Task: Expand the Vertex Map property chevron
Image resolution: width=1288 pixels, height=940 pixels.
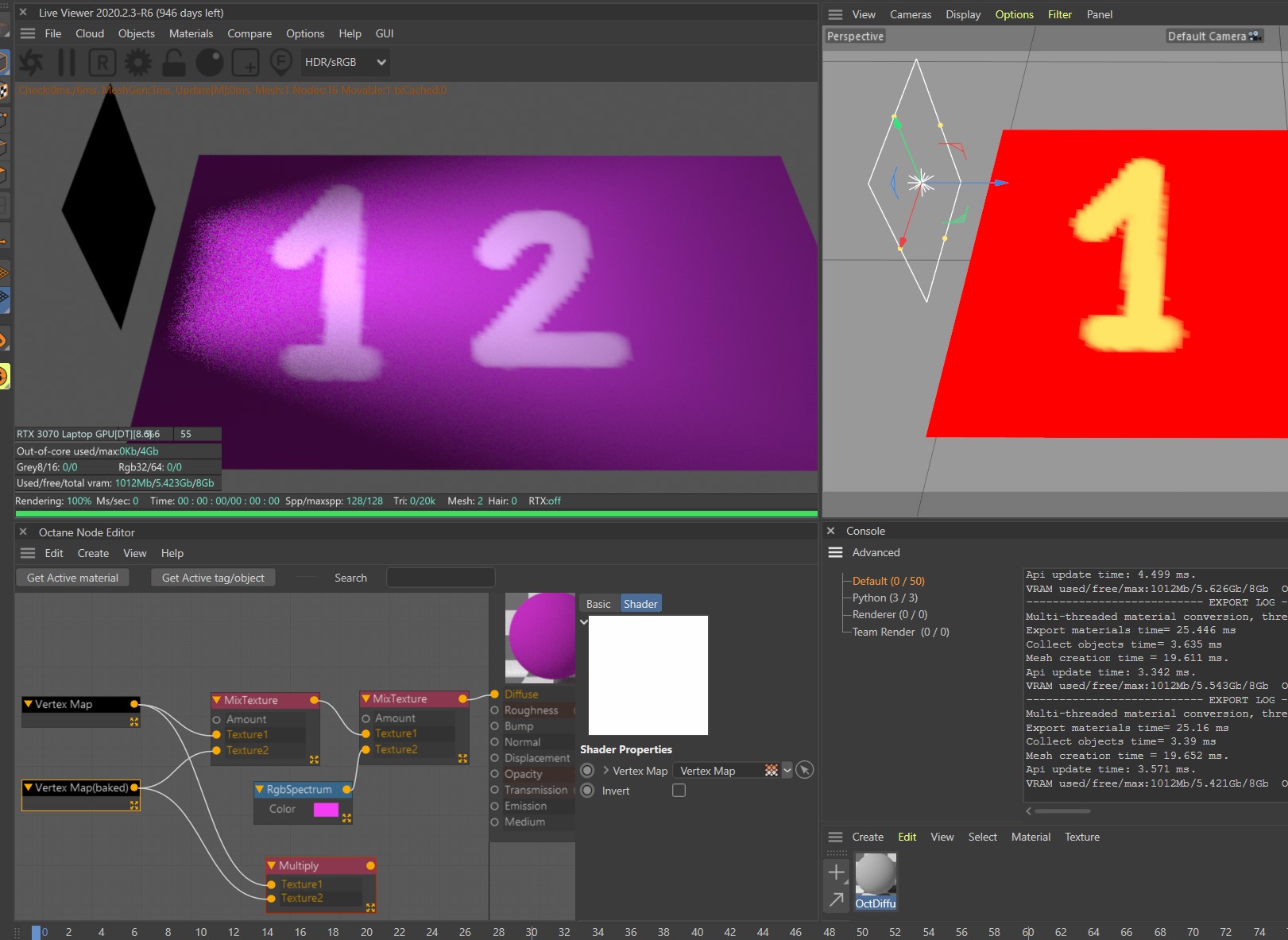Action: (x=606, y=770)
